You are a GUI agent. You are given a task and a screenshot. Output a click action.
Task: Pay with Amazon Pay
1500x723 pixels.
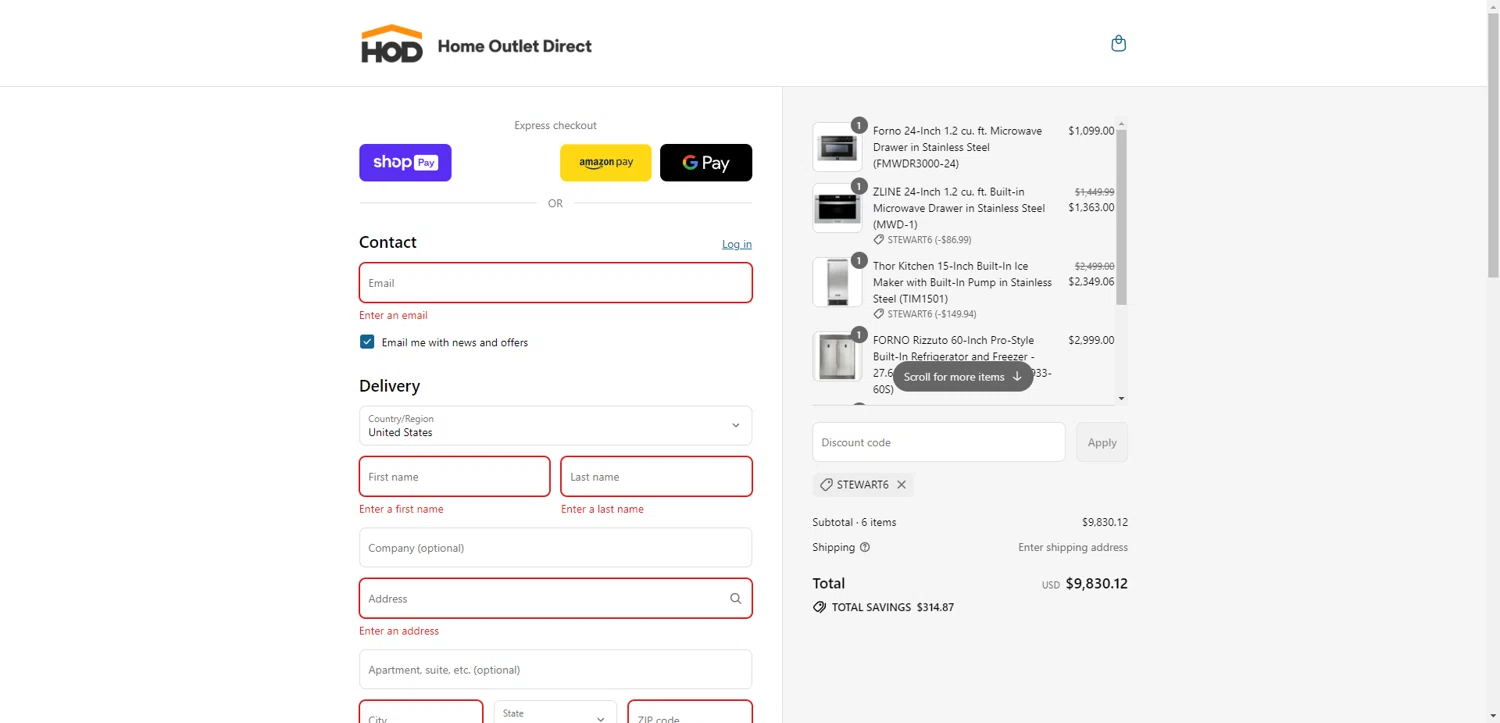(x=605, y=163)
